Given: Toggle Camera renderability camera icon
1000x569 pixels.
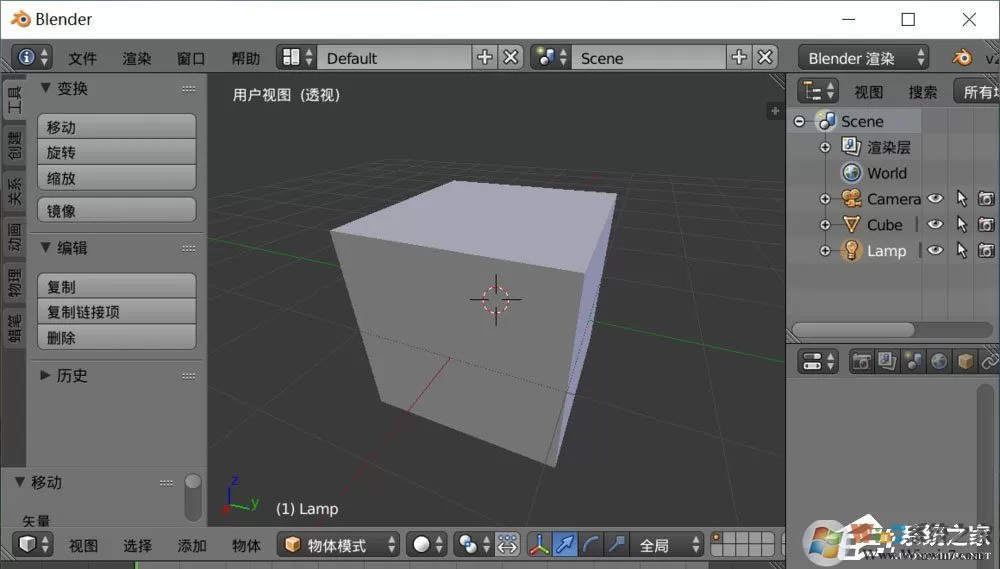Looking at the screenshot, I should coord(986,199).
